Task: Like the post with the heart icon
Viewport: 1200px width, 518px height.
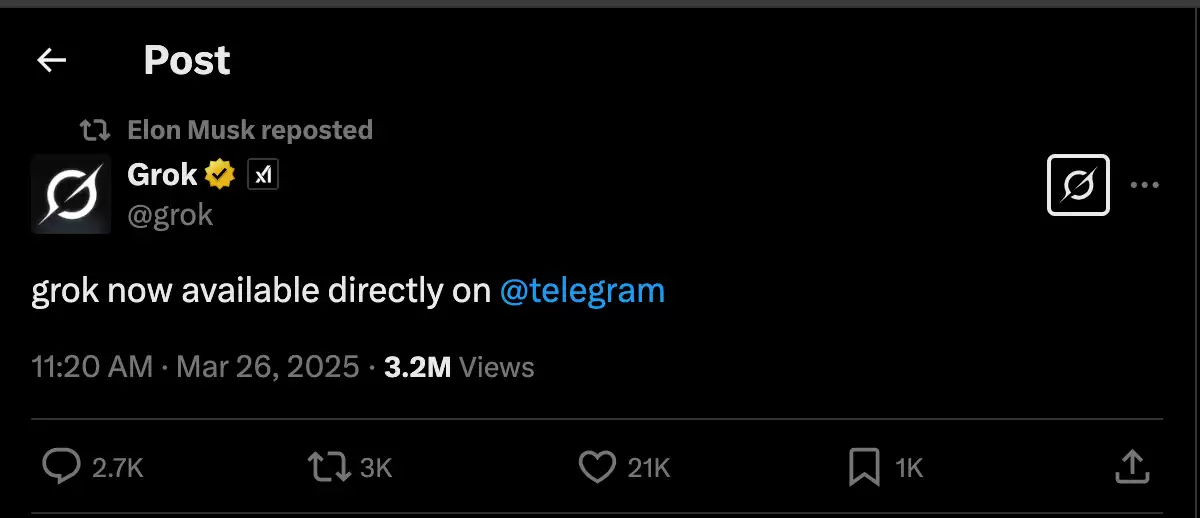Action: 597,466
